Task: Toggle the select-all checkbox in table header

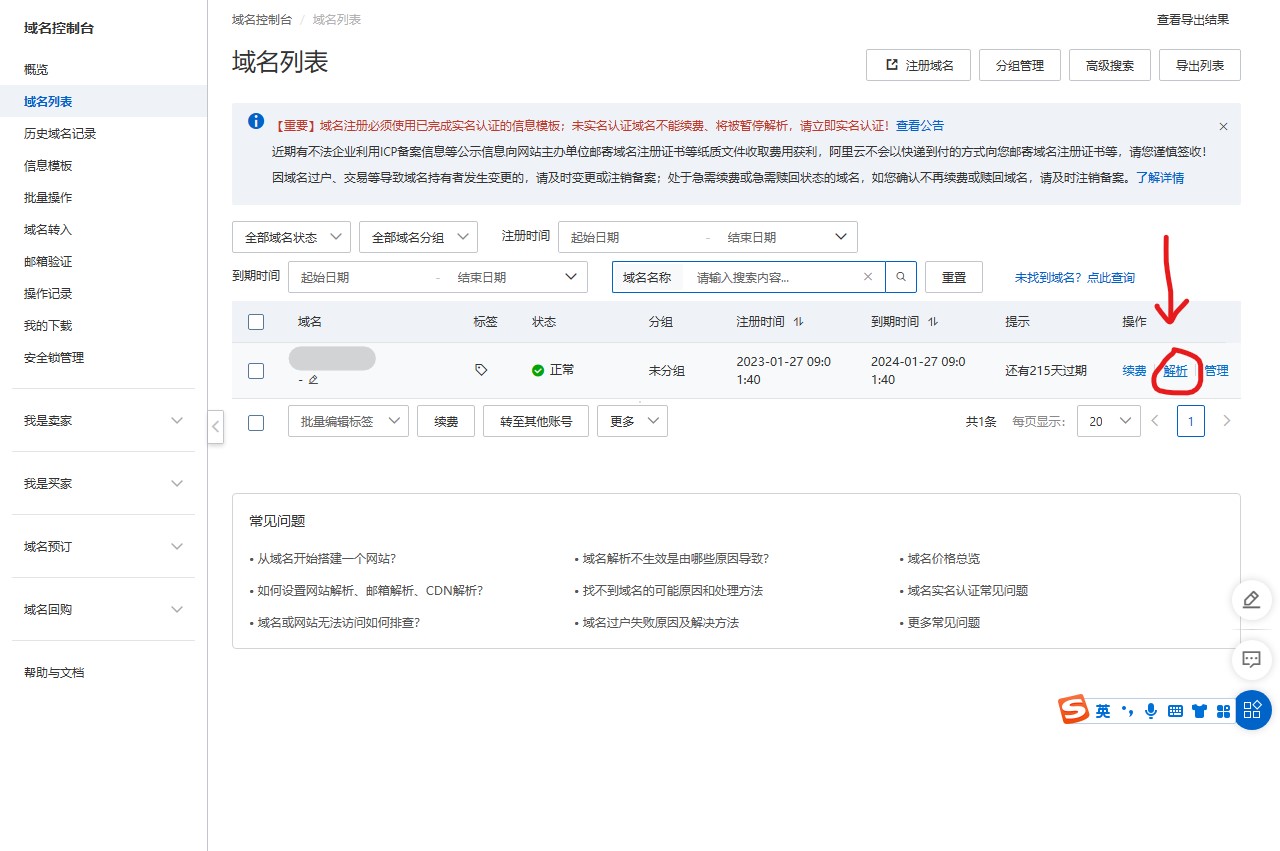Action: tap(256, 322)
